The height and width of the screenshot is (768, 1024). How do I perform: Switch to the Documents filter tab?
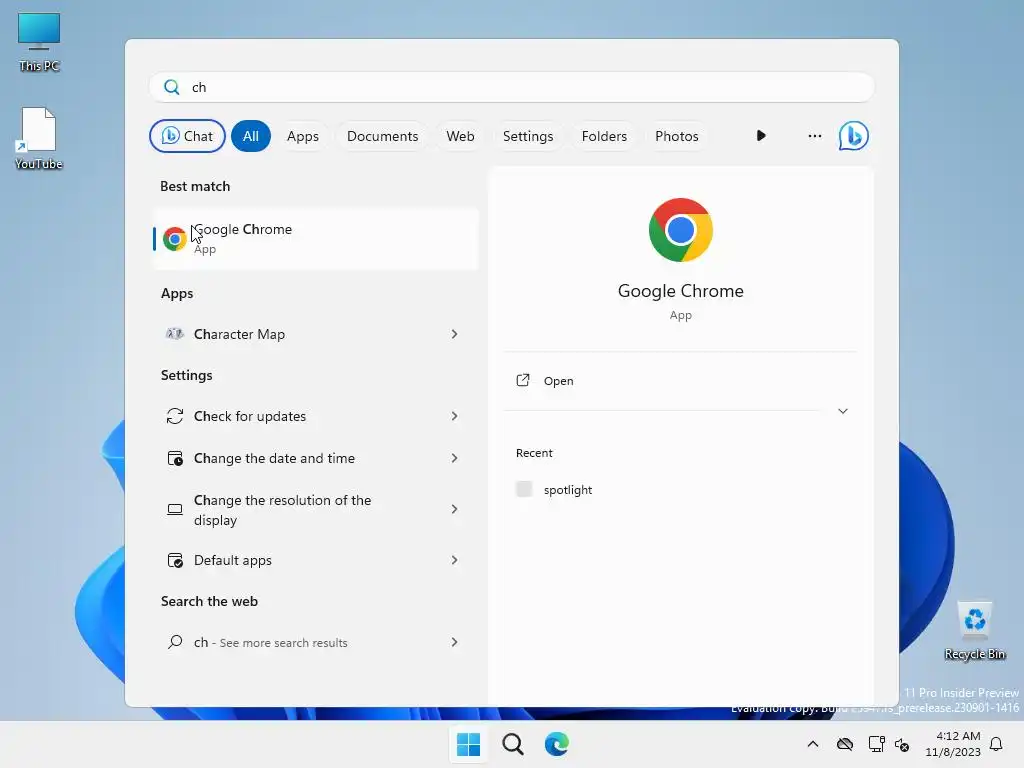382,136
